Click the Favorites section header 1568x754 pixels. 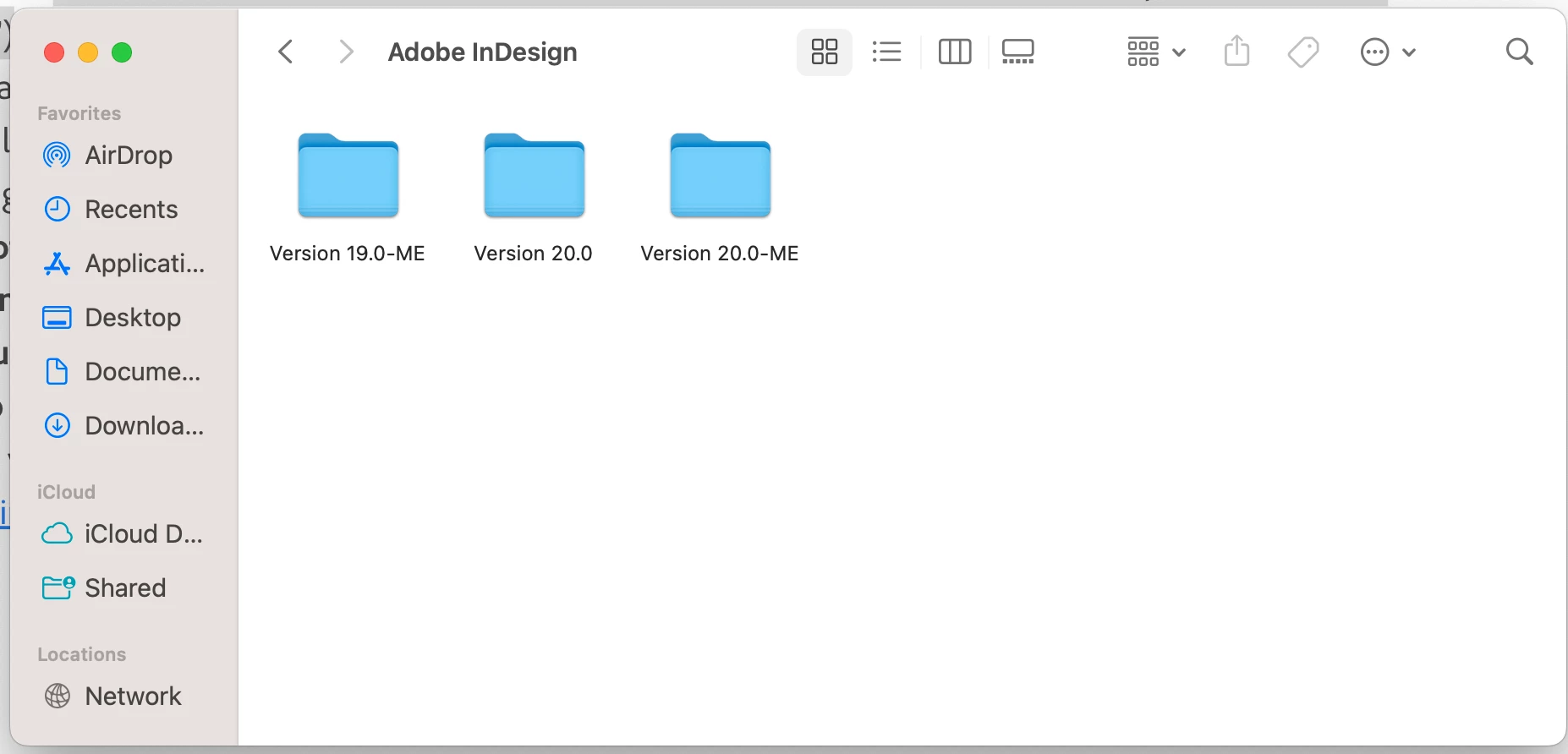pyautogui.click(x=79, y=113)
